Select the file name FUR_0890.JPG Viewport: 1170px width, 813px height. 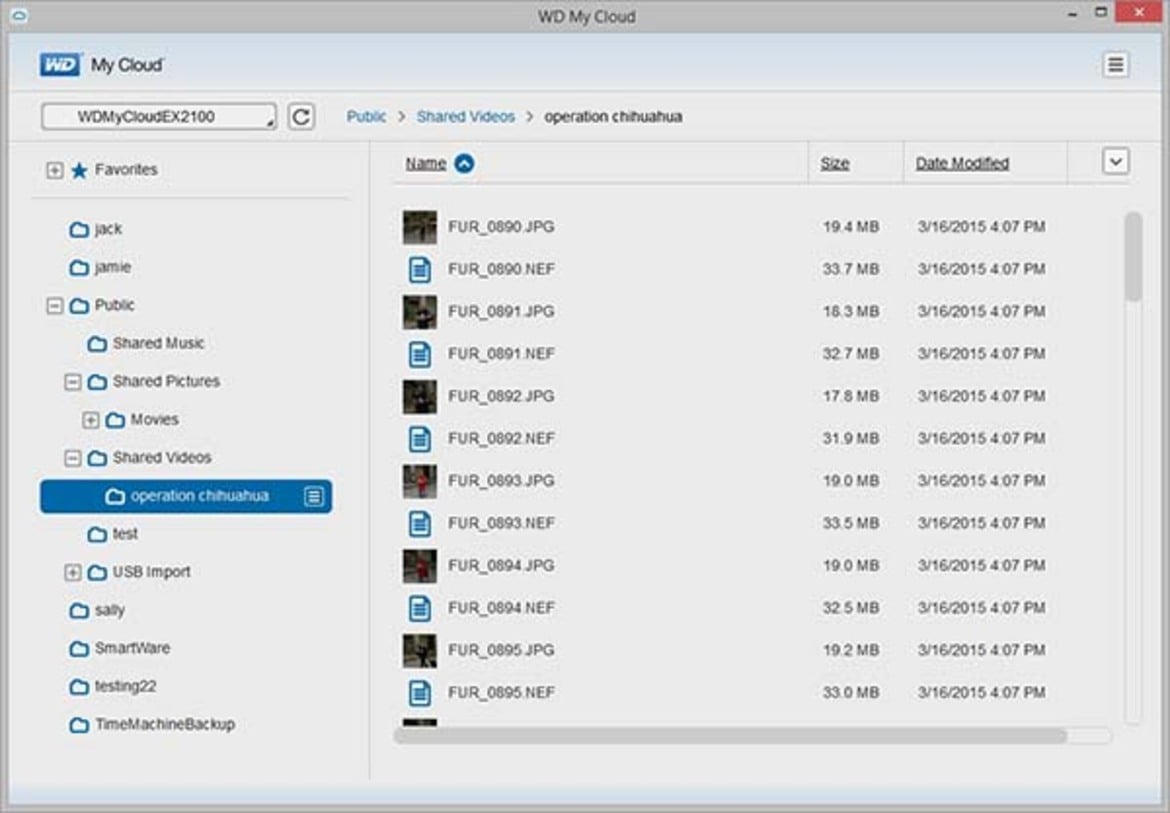pyautogui.click(x=501, y=227)
